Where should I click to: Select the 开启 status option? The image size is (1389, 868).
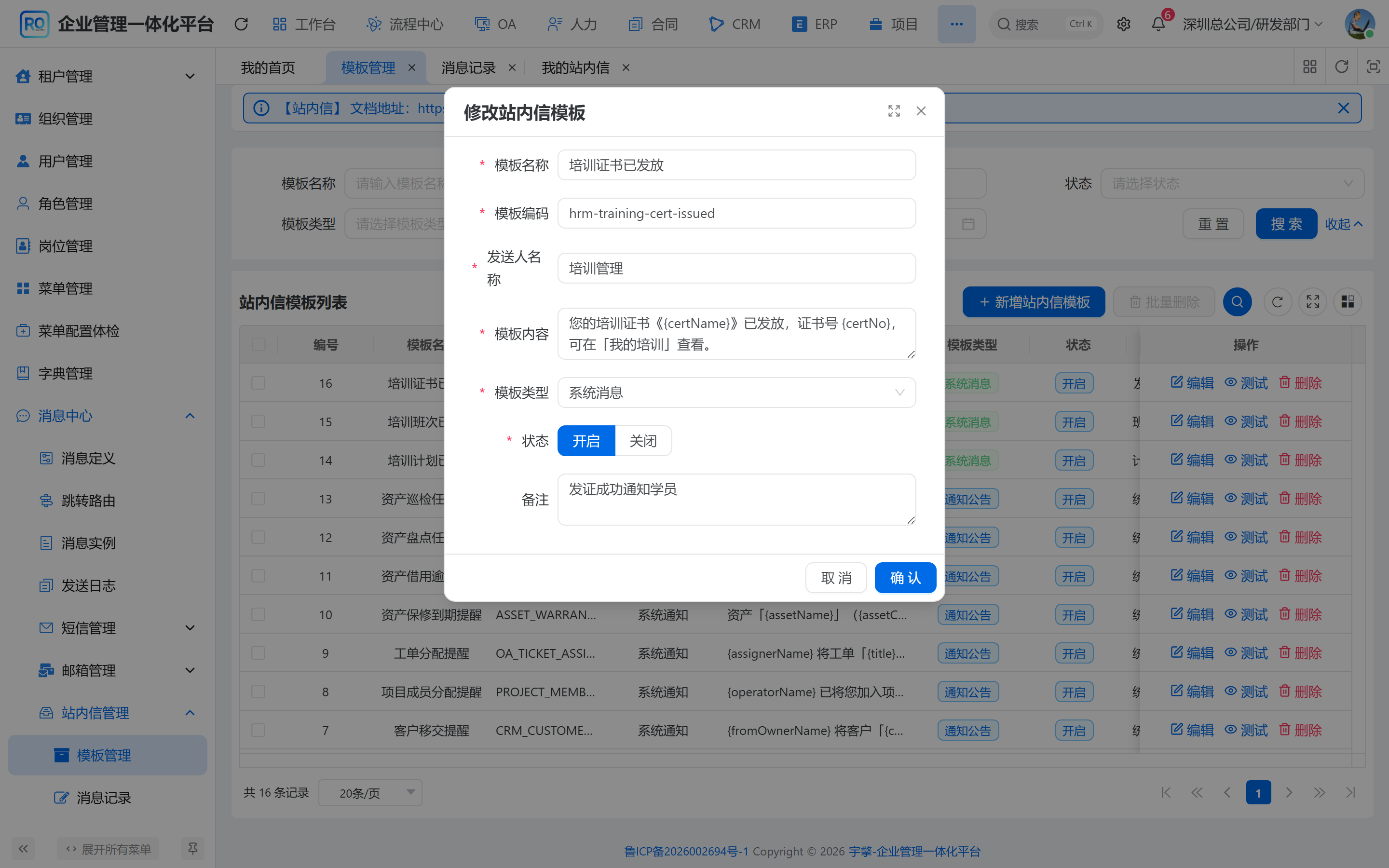point(586,441)
